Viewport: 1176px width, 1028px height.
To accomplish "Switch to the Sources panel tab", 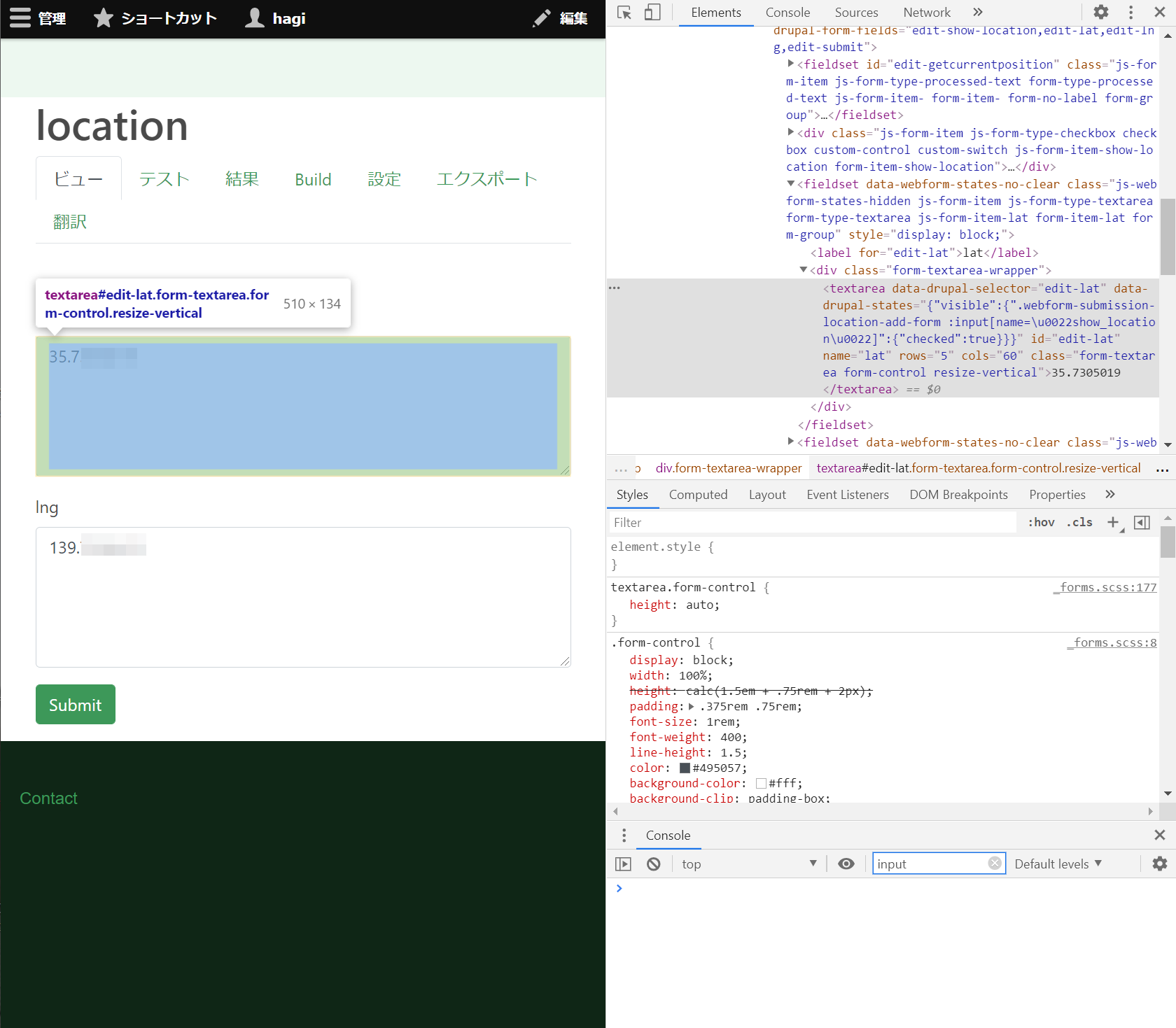I will 856,13.
